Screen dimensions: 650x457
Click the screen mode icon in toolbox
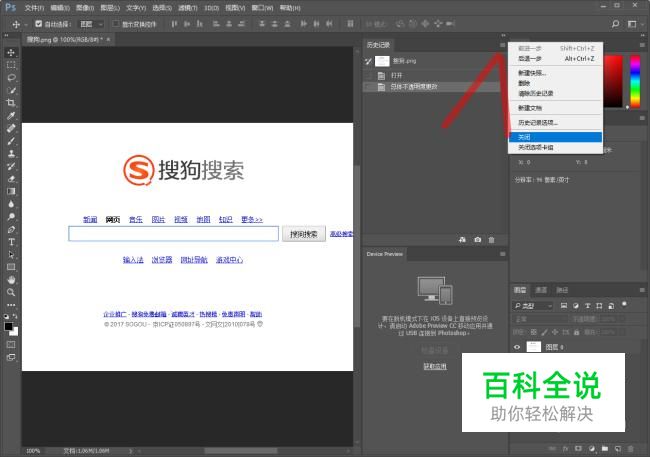(x=11, y=357)
